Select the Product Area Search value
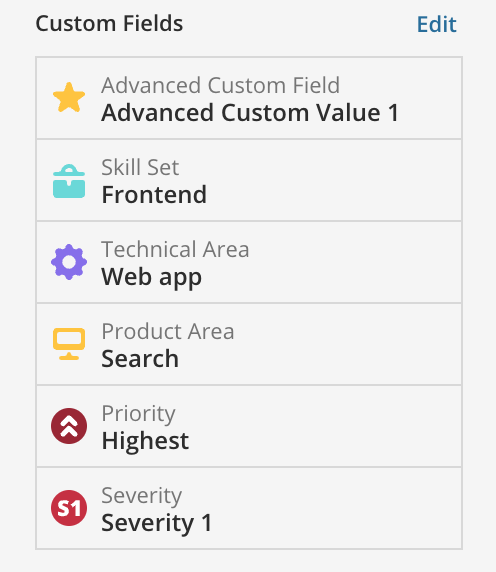The width and height of the screenshot is (496, 572). (x=140, y=359)
